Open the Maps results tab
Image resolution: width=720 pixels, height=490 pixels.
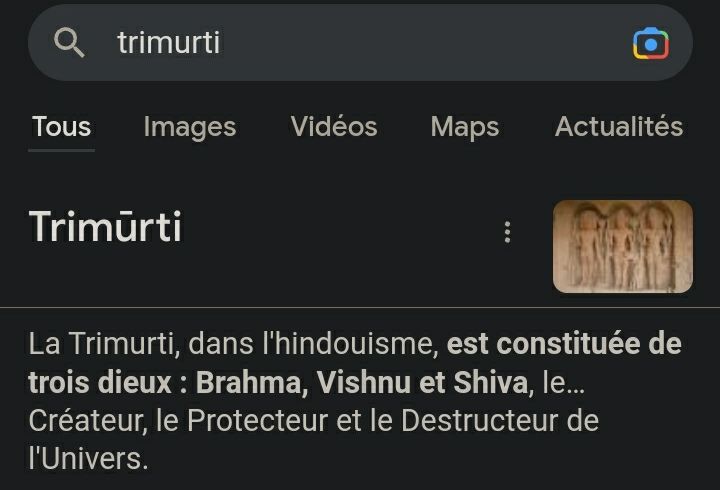pyautogui.click(x=465, y=127)
